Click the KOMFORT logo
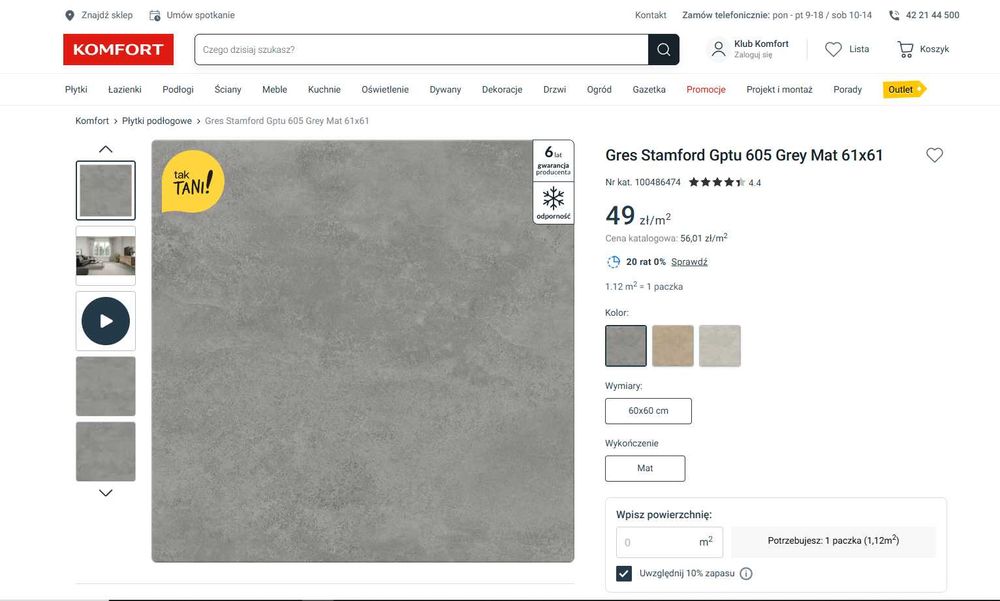This screenshot has width=1000, height=601. point(118,49)
